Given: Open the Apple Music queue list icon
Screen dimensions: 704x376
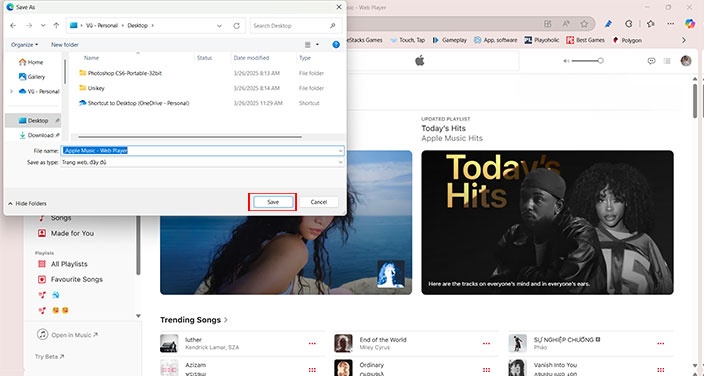Looking at the screenshot, I should point(667,61).
